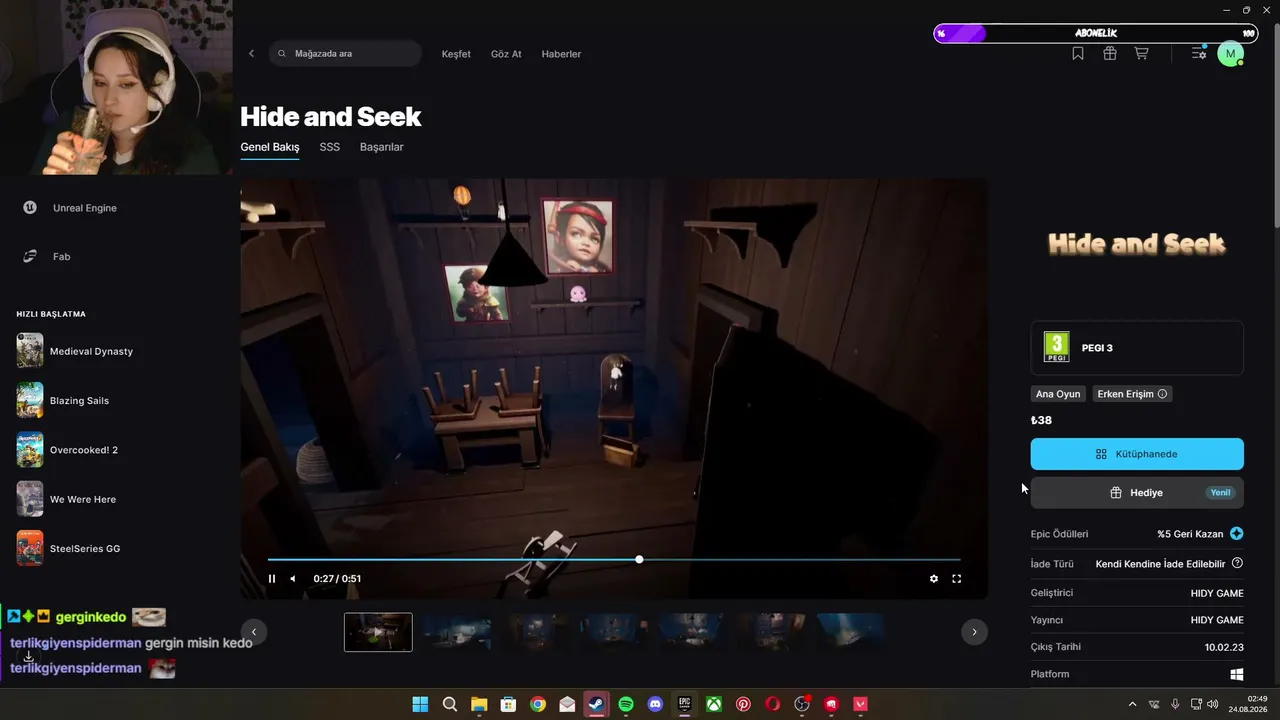Viewport: 1280px width, 720px height.
Task: Click the 10.02.23 release date value
Action: pos(1224,647)
